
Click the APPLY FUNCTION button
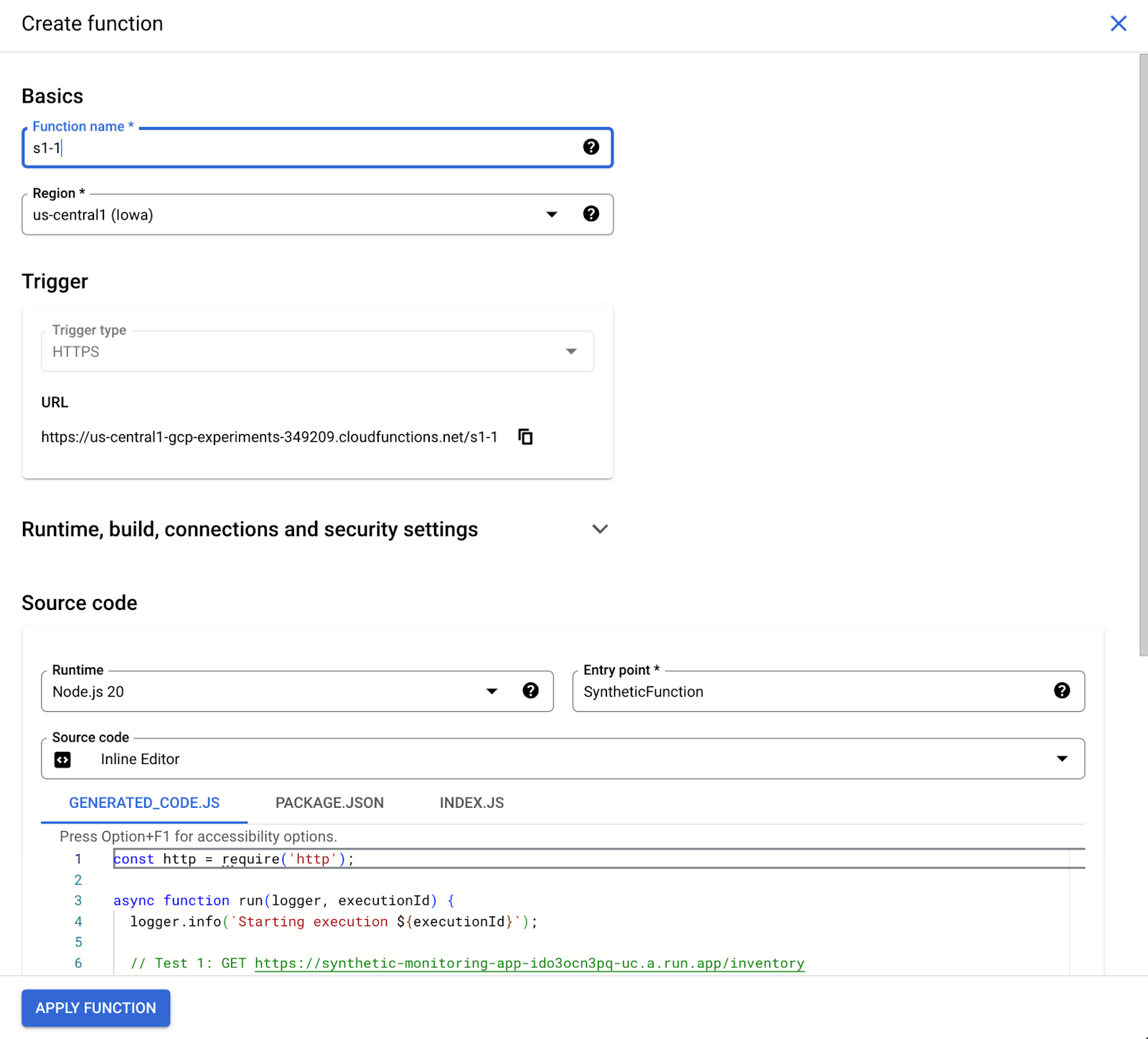click(x=95, y=1008)
